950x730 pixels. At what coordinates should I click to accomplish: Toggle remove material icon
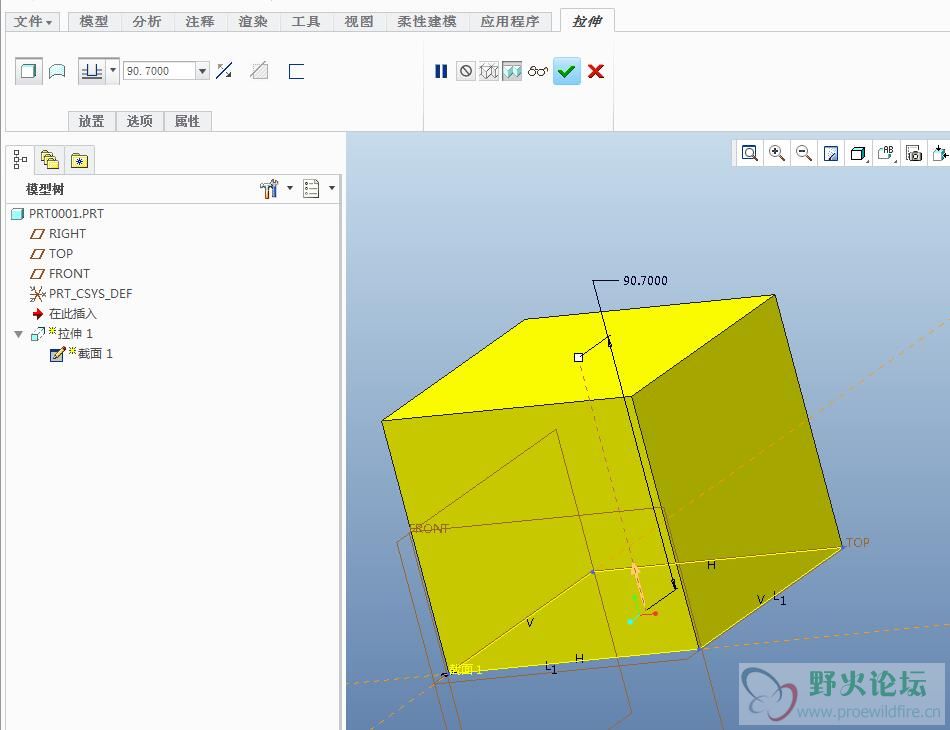(x=259, y=71)
